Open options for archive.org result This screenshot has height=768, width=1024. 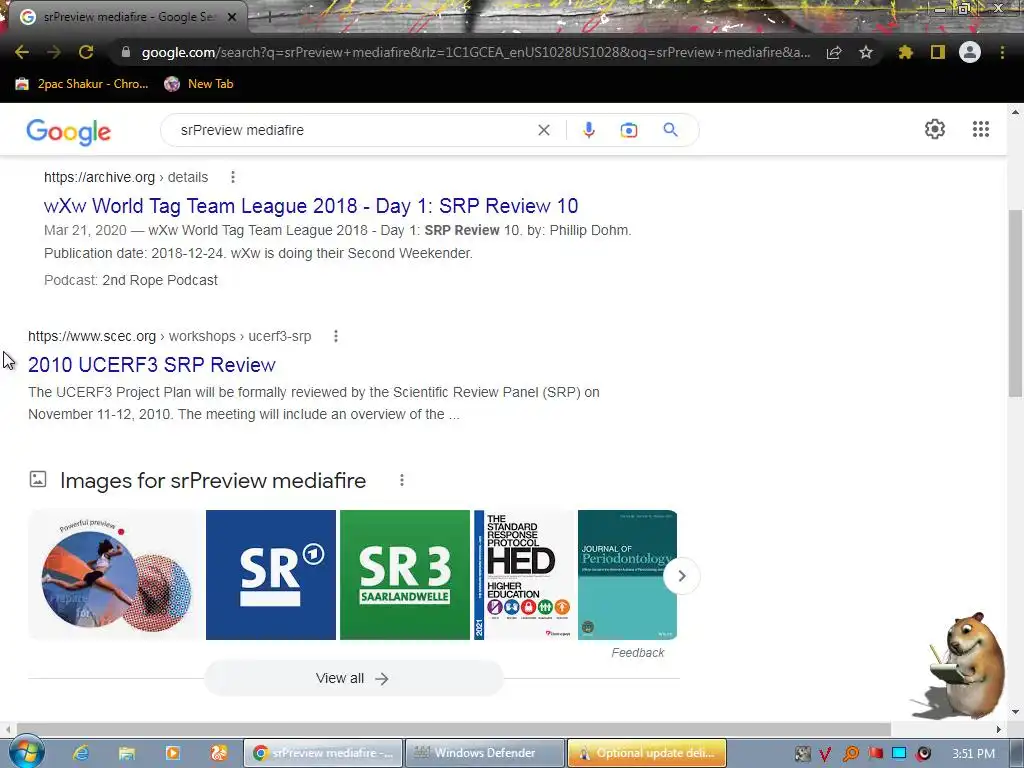tap(232, 177)
